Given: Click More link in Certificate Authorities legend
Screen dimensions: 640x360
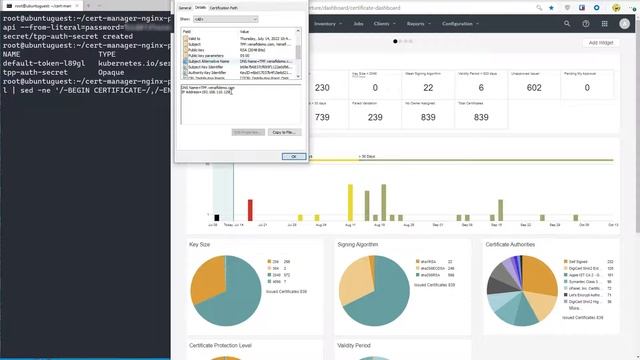Looking at the screenshot, I should coord(575,308).
